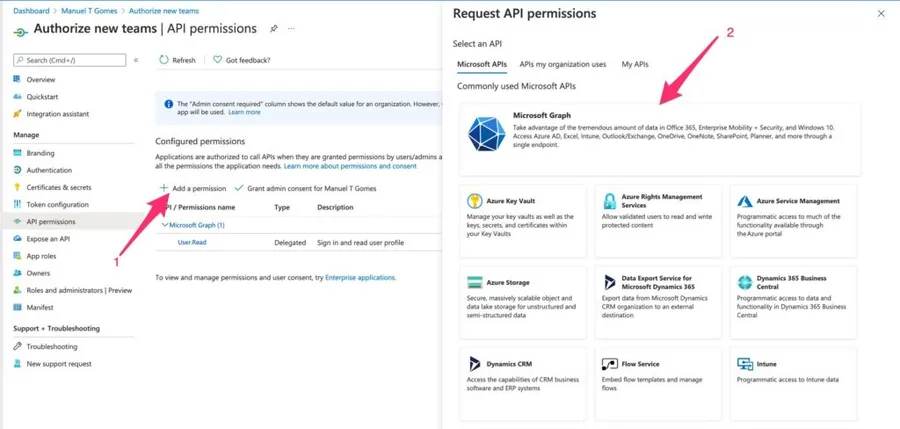This screenshot has height=429, width=900.
Task: Pin the API permissions page
Action: 274,29
